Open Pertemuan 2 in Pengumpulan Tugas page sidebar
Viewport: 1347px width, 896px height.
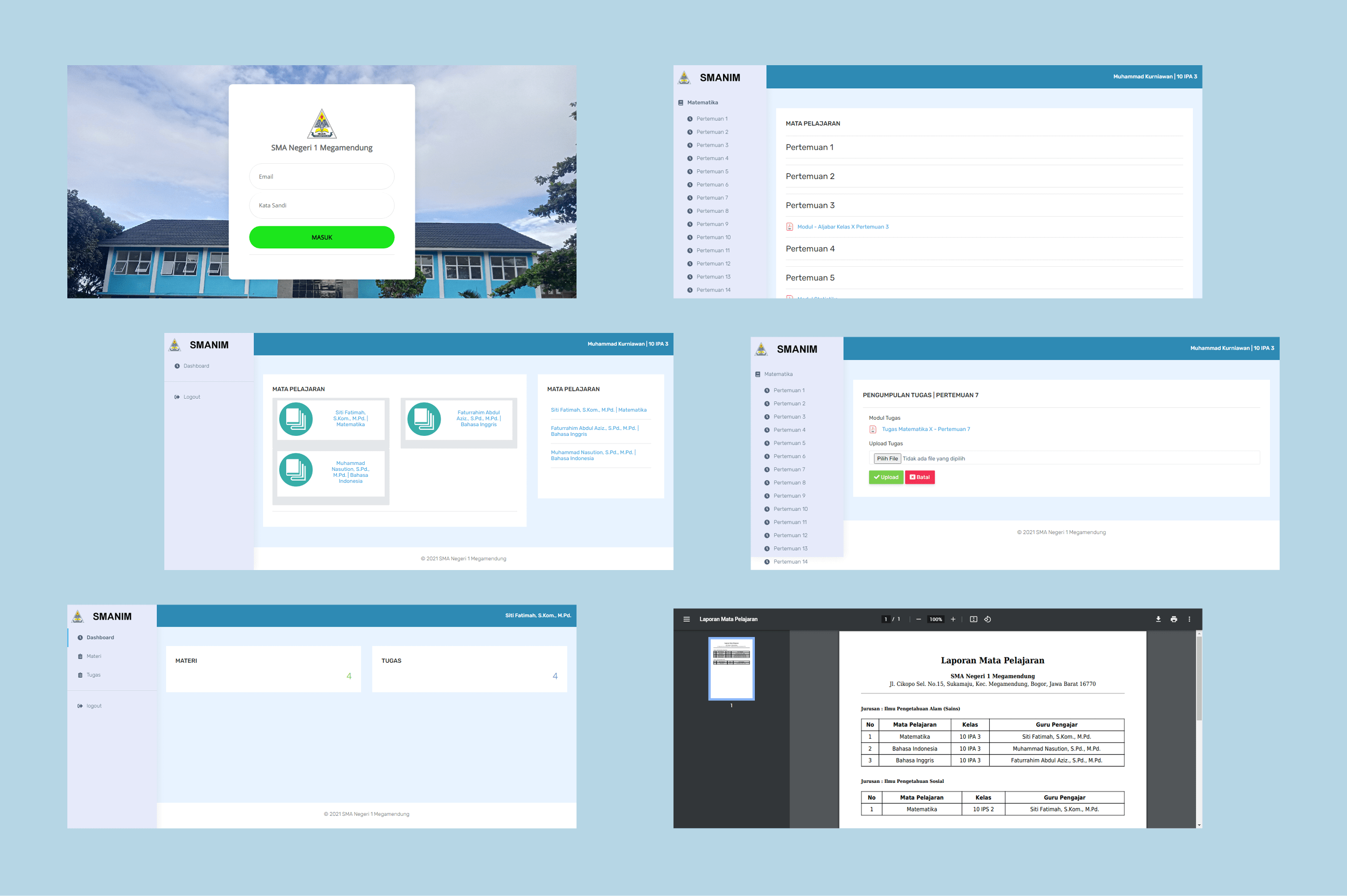[789, 404]
